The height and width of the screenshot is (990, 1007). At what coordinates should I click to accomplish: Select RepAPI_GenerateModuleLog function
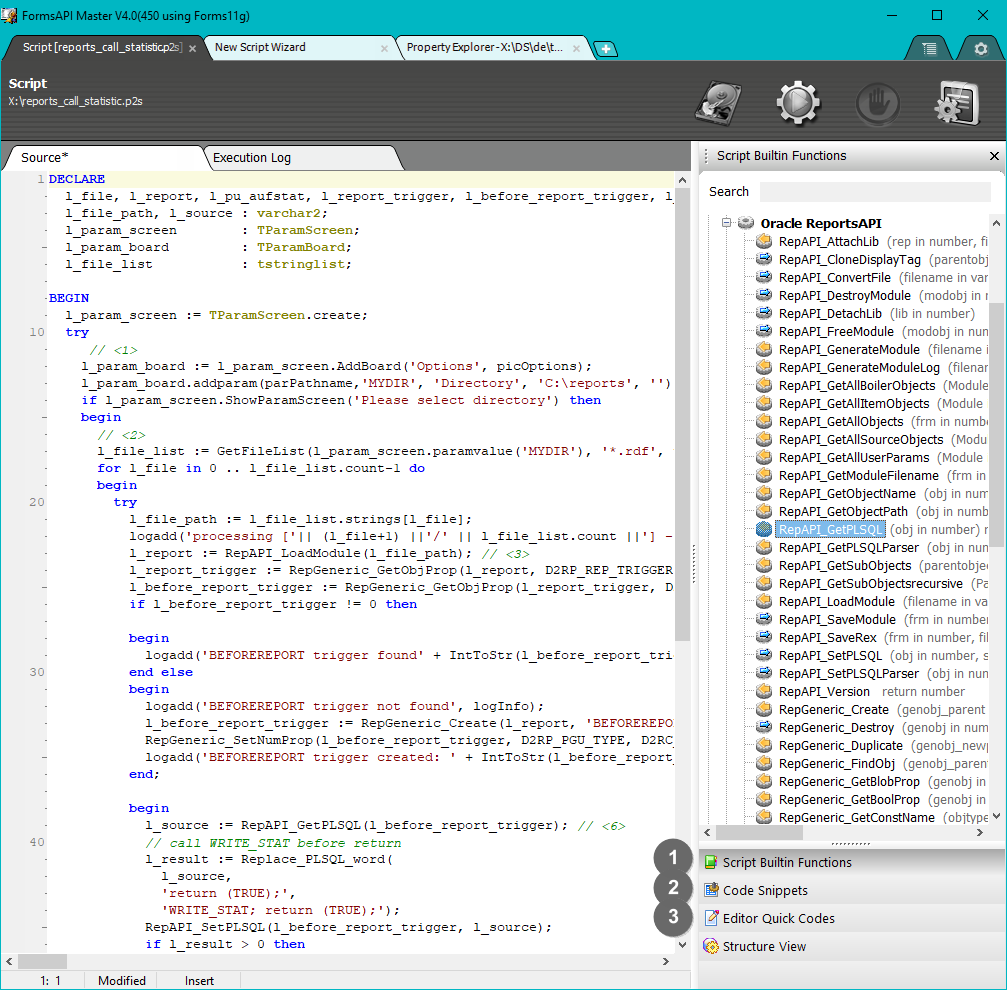point(859,368)
